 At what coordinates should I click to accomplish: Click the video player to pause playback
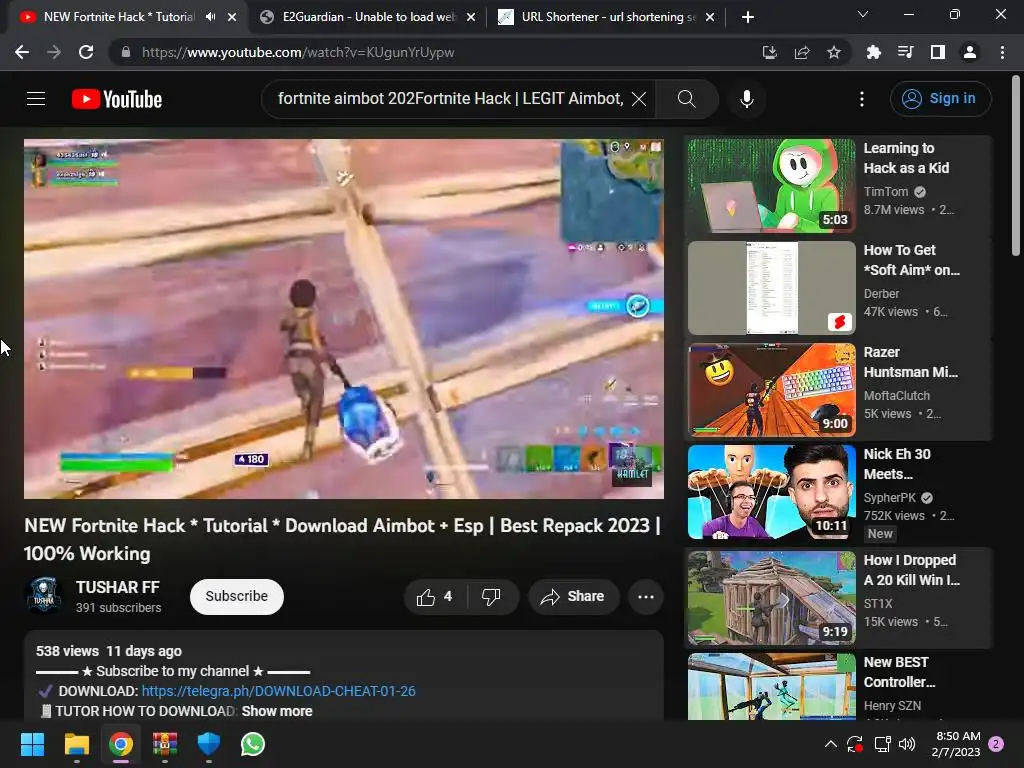(344, 319)
